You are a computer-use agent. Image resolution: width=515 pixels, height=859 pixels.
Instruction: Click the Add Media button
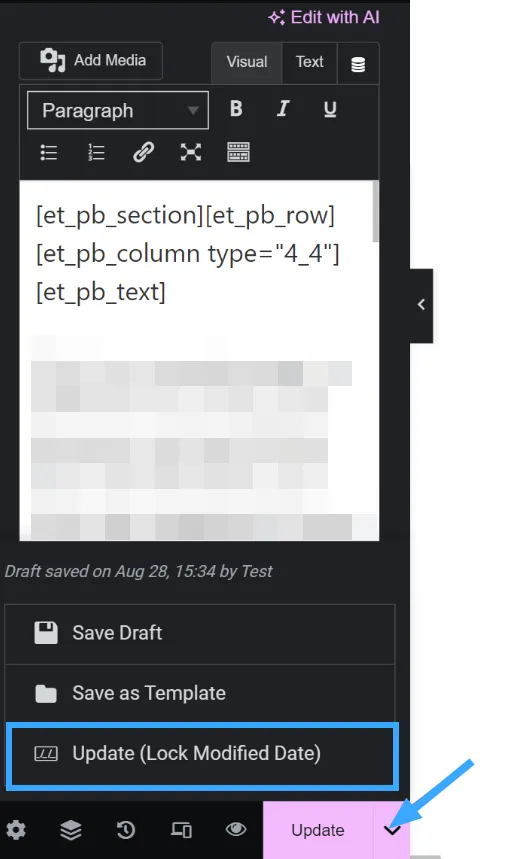91,60
